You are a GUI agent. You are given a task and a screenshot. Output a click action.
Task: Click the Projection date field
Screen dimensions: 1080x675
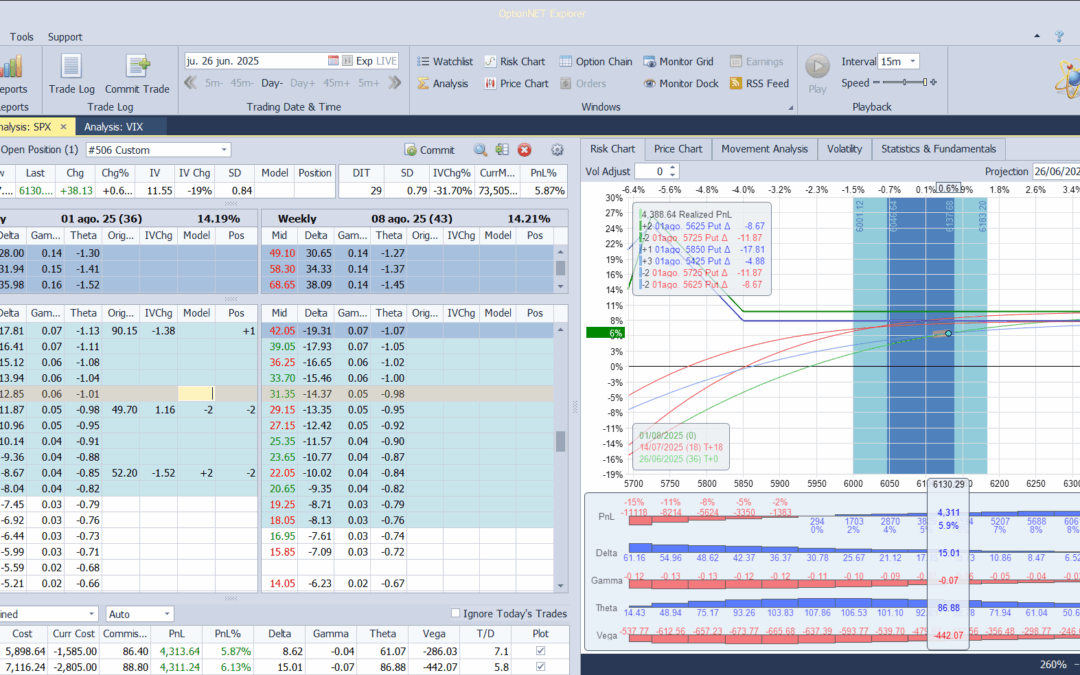pos(1055,172)
